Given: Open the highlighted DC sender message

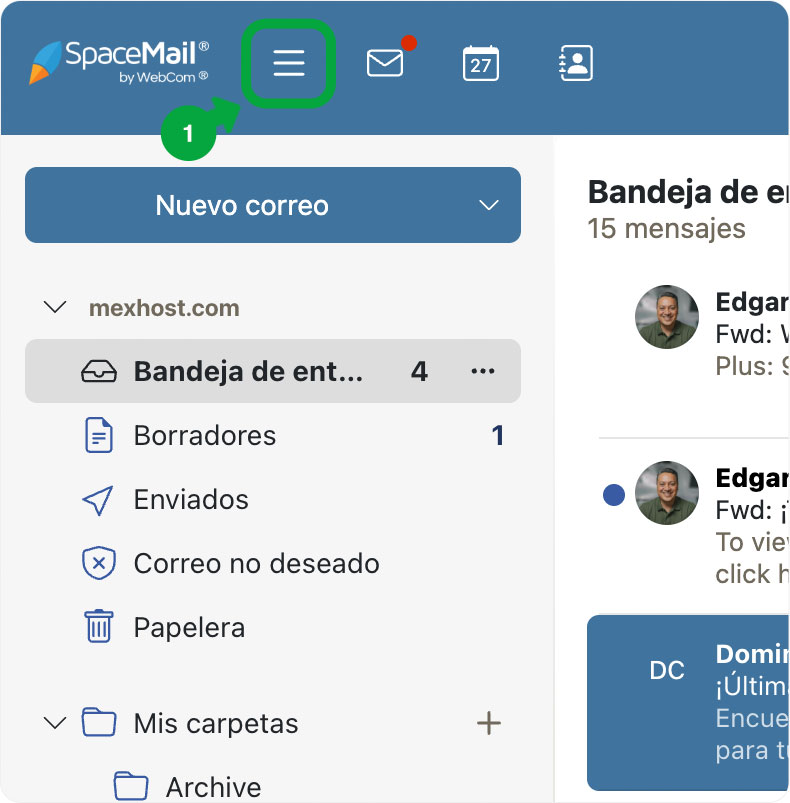Looking at the screenshot, I should click(690, 702).
